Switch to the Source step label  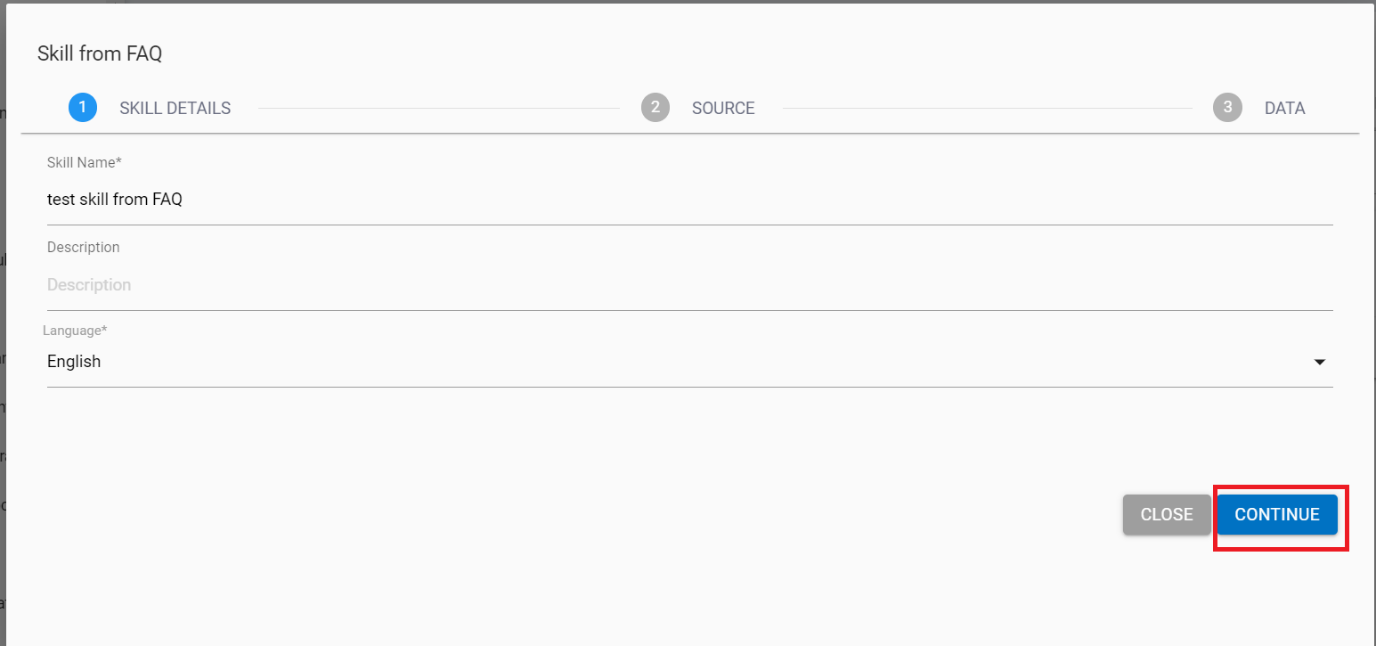pos(723,108)
